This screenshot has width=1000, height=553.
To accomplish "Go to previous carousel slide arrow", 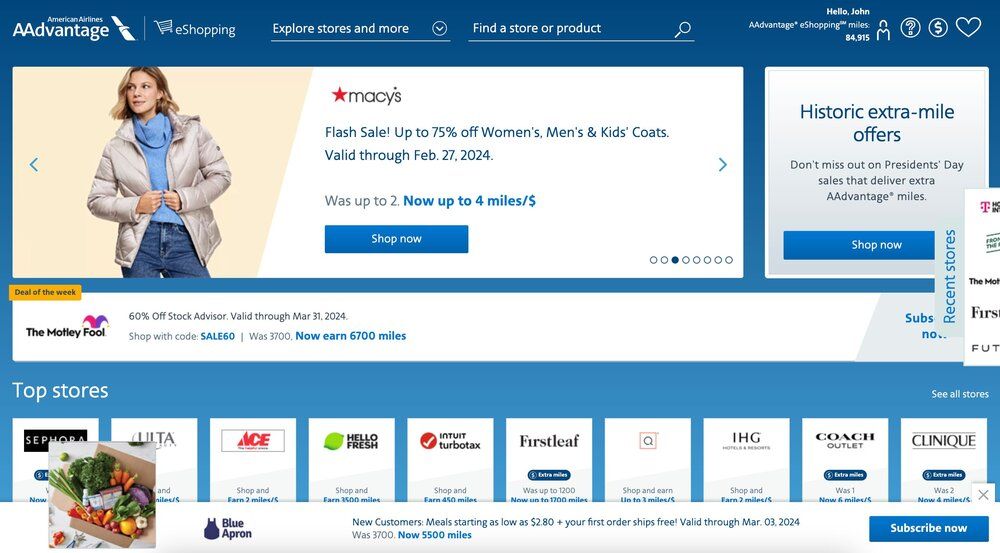I will point(34,165).
